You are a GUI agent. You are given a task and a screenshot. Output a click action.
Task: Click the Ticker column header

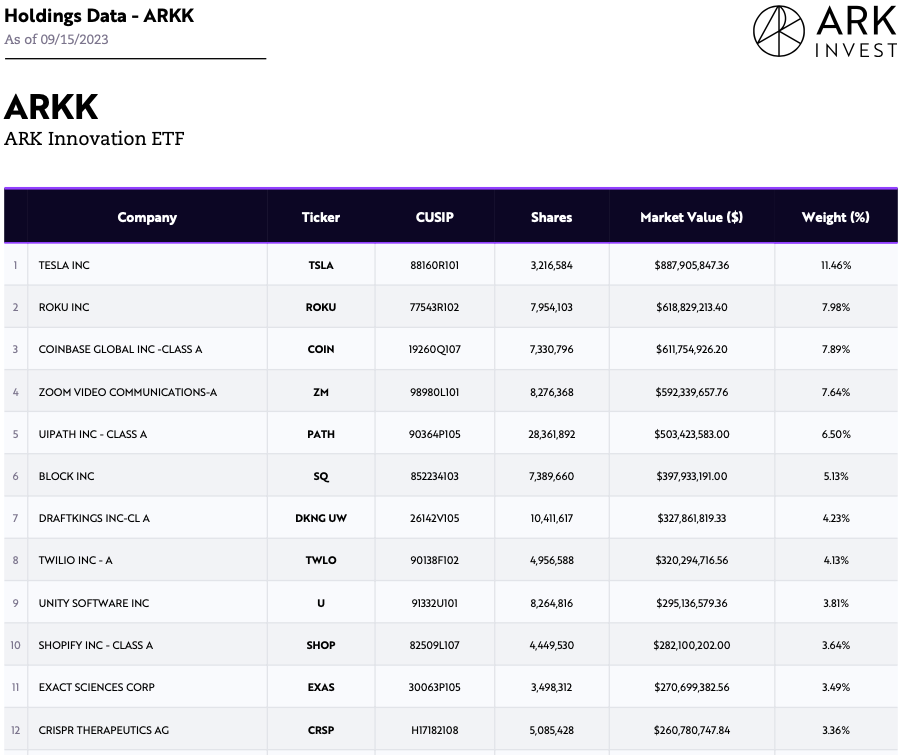tap(321, 217)
